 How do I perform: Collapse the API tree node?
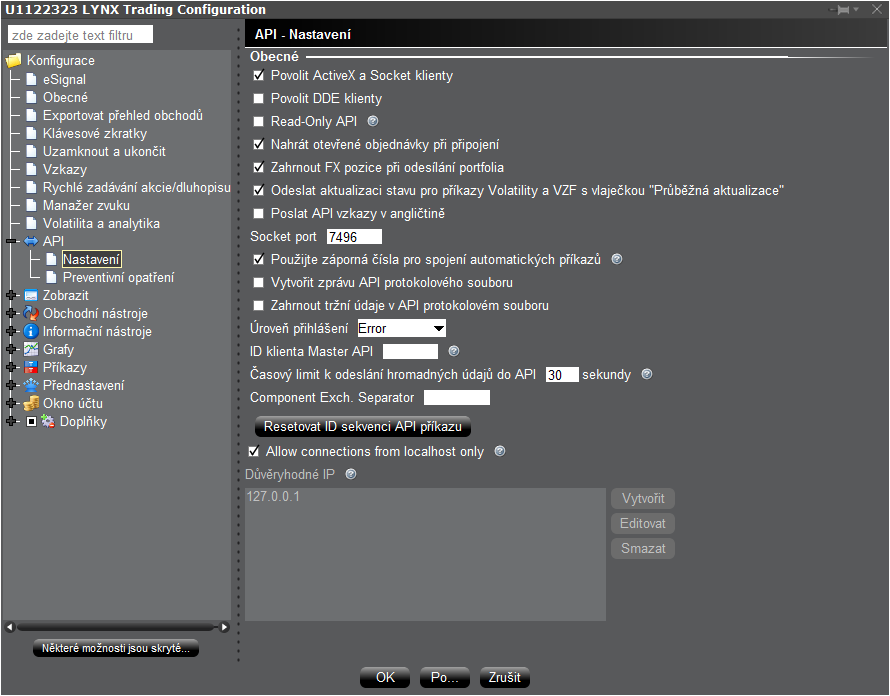[x=11, y=241]
